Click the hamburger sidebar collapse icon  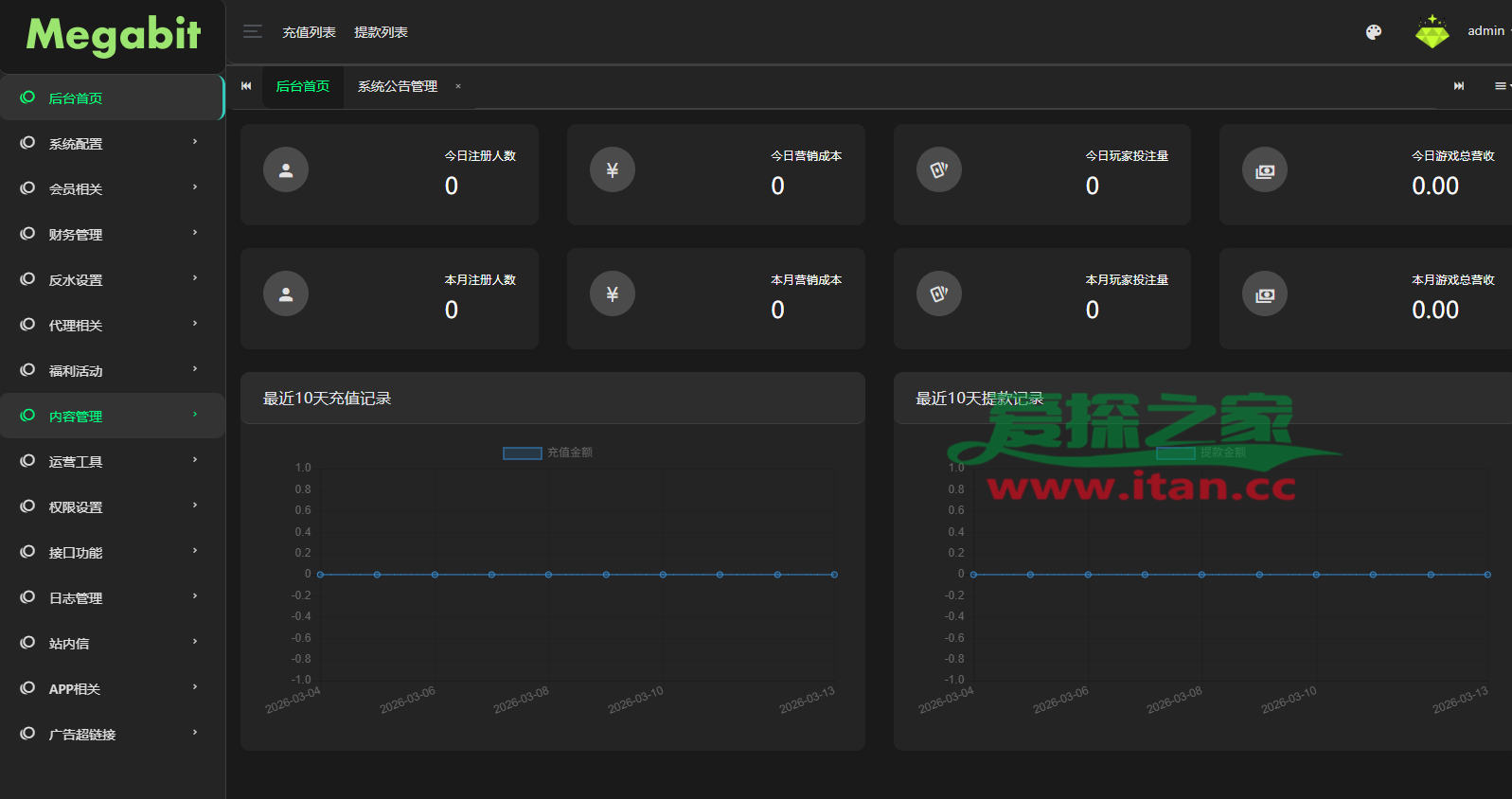[252, 32]
